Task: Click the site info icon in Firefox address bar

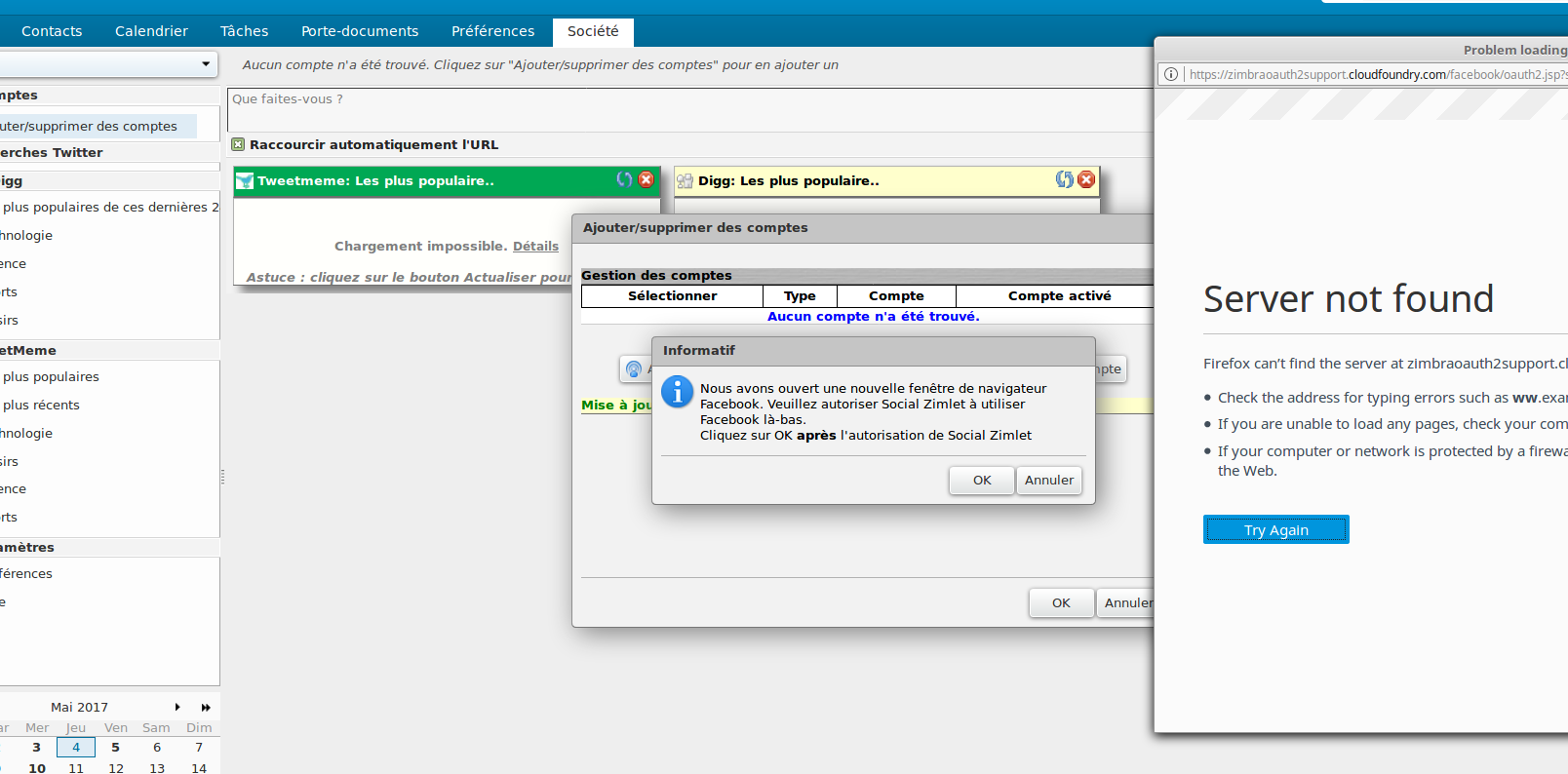Action: click(1171, 74)
